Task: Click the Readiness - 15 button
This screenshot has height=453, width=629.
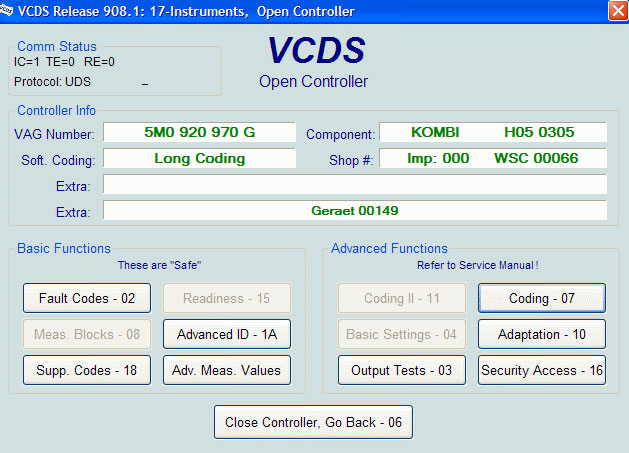Action: point(227,298)
